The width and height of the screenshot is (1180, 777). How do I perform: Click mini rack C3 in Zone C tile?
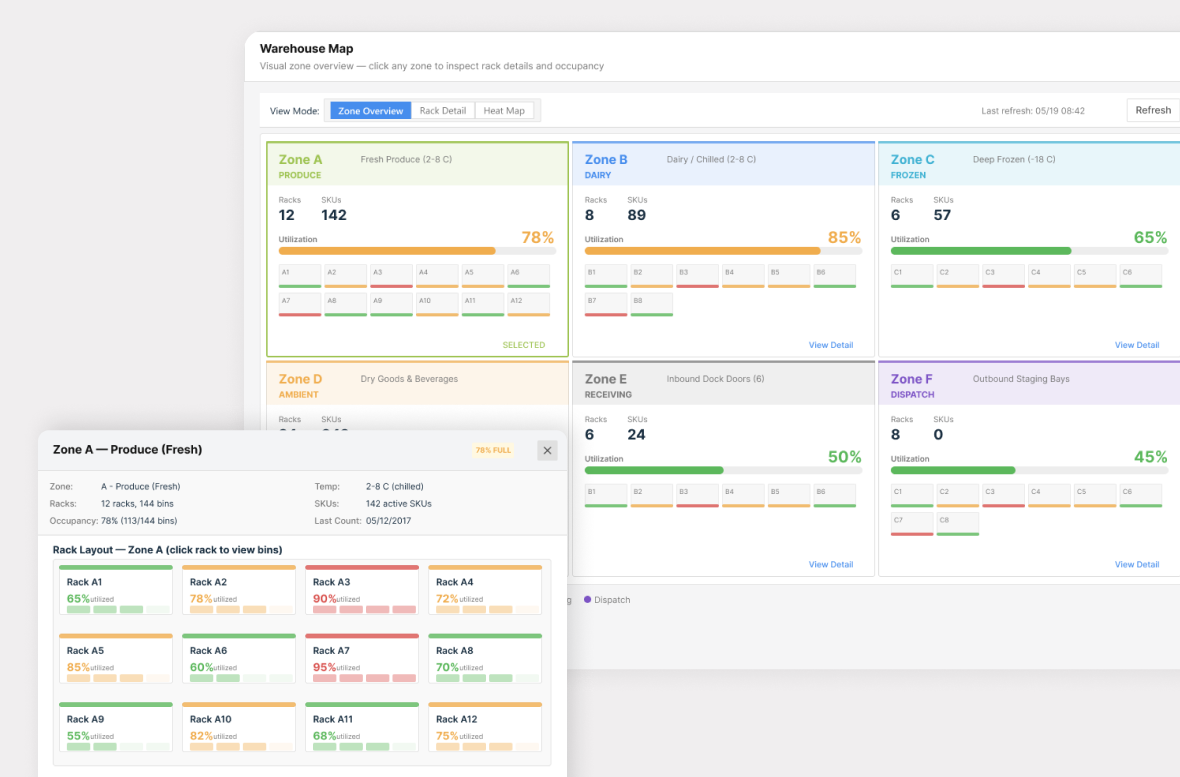(x=1003, y=276)
